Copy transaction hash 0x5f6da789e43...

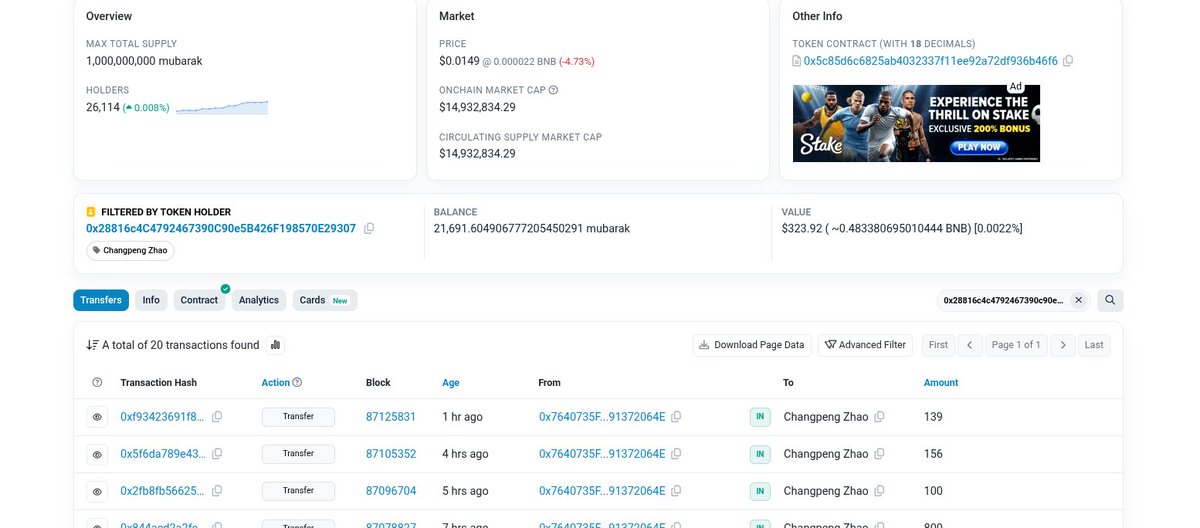click(217, 454)
